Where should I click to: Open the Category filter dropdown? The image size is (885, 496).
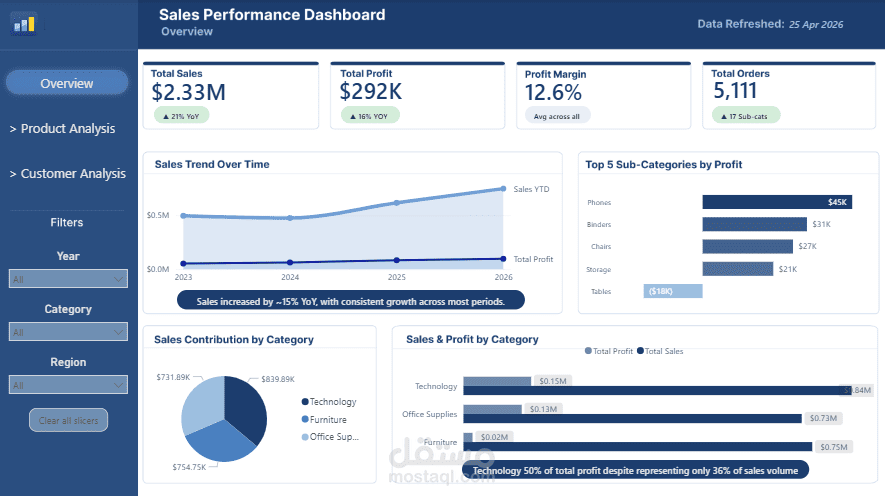tap(68, 332)
